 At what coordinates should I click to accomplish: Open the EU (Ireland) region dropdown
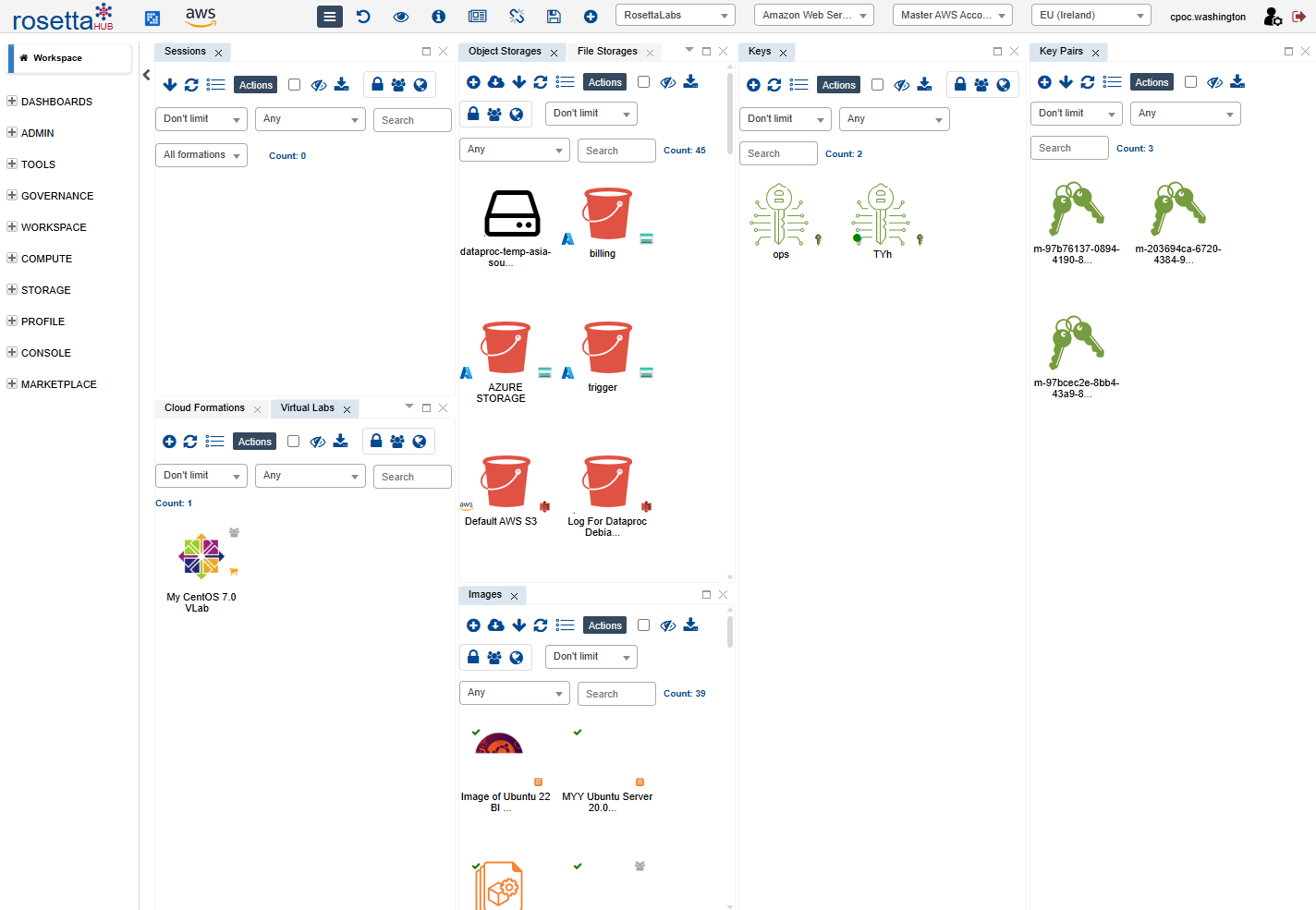(1091, 15)
